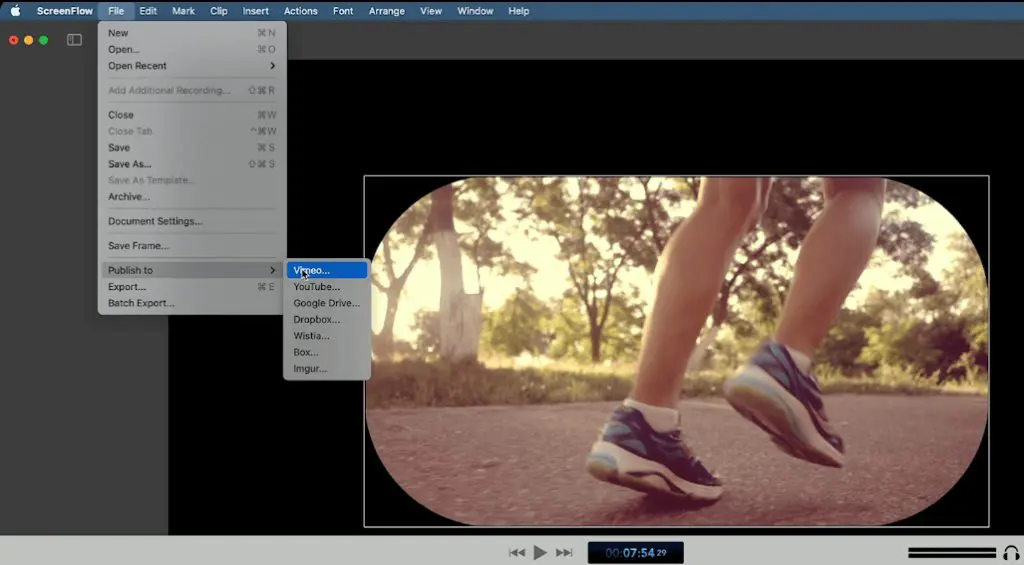Open the Apple menu
This screenshot has width=1024, height=565.
15,10
